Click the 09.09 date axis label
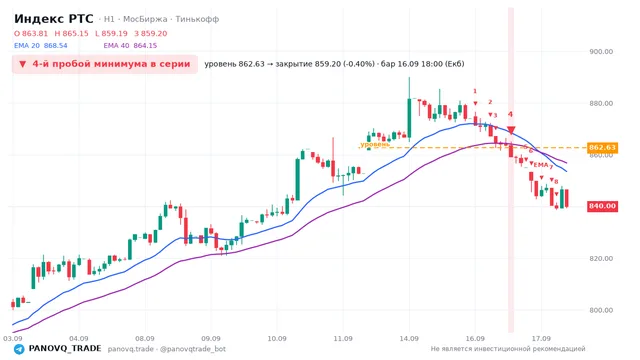640x360 pixels. pyautogui.click(x=211, y=339)
